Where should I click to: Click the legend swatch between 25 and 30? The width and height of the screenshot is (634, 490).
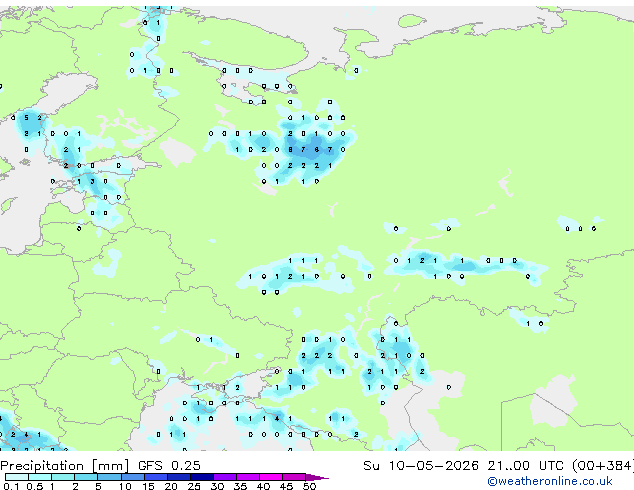pyautogui.click(x=202, y=477)
